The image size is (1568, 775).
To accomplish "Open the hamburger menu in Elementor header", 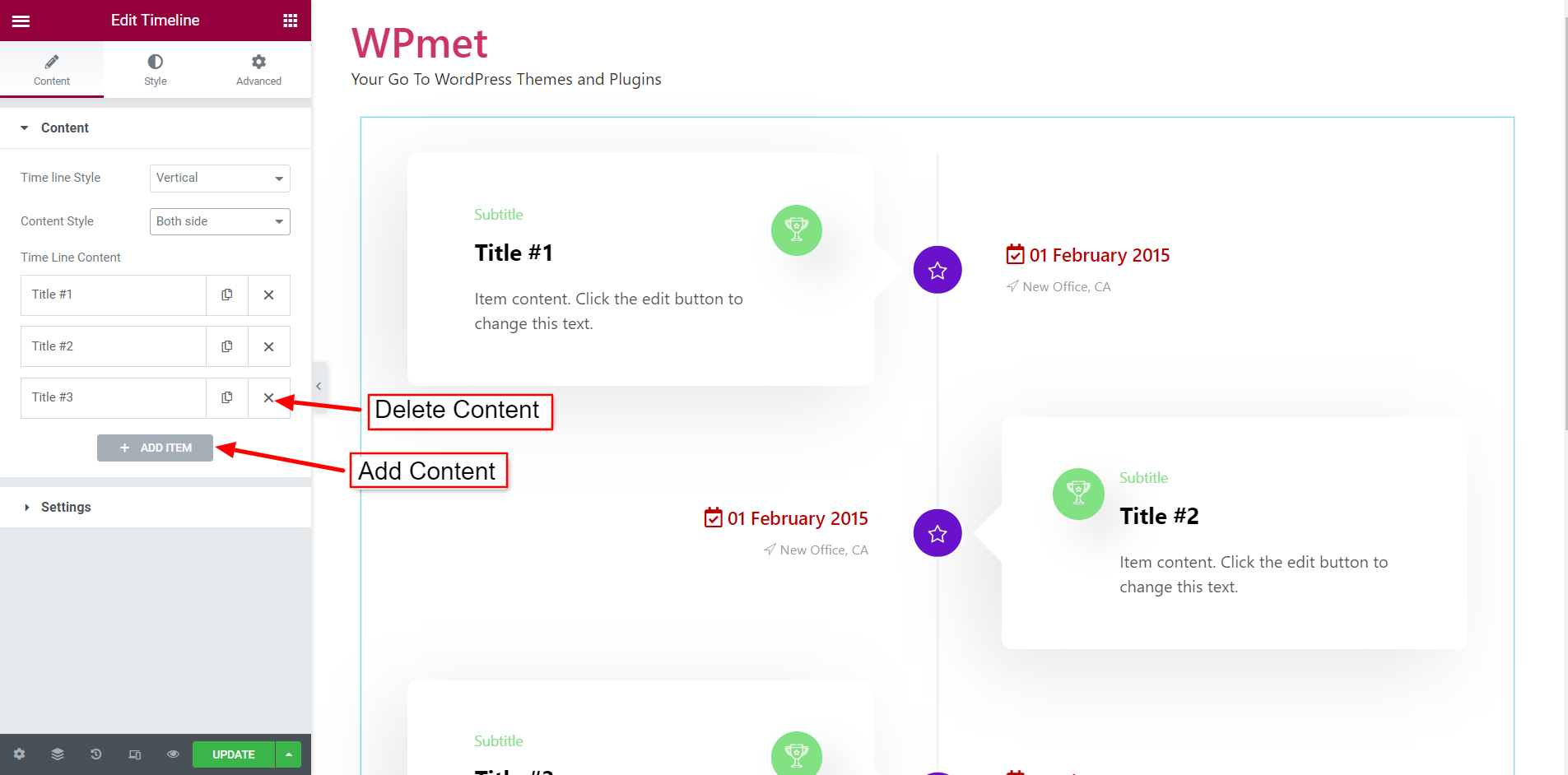I will (x=21, y=21).
